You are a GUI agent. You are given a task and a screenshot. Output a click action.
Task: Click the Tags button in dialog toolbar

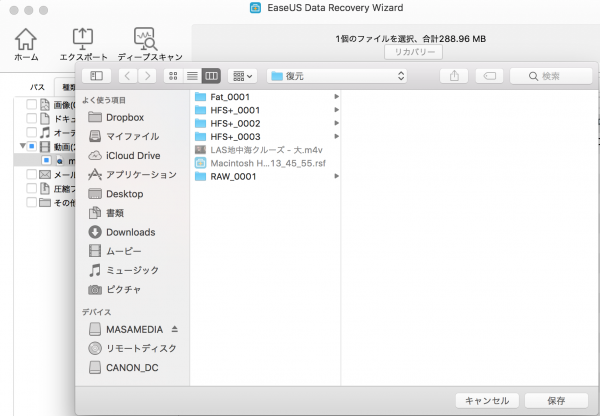coord(489,76)
